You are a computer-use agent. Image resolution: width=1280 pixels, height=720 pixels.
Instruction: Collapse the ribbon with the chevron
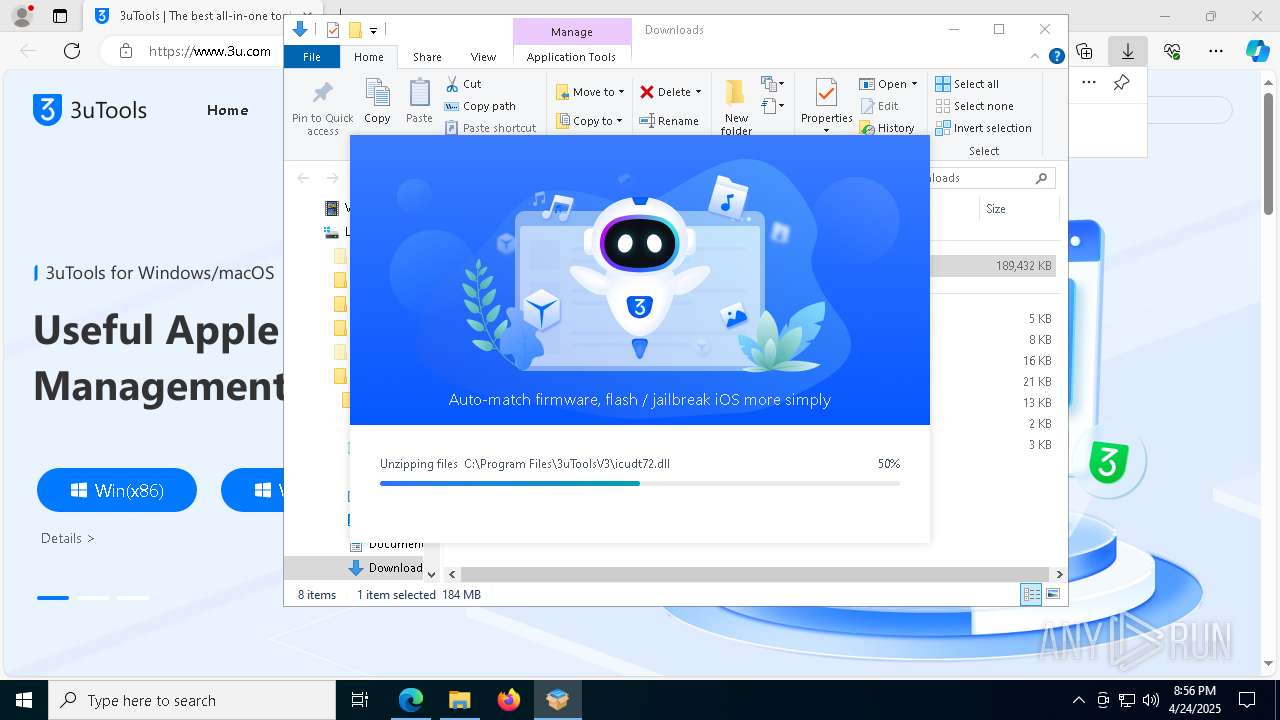(1035, 57)
